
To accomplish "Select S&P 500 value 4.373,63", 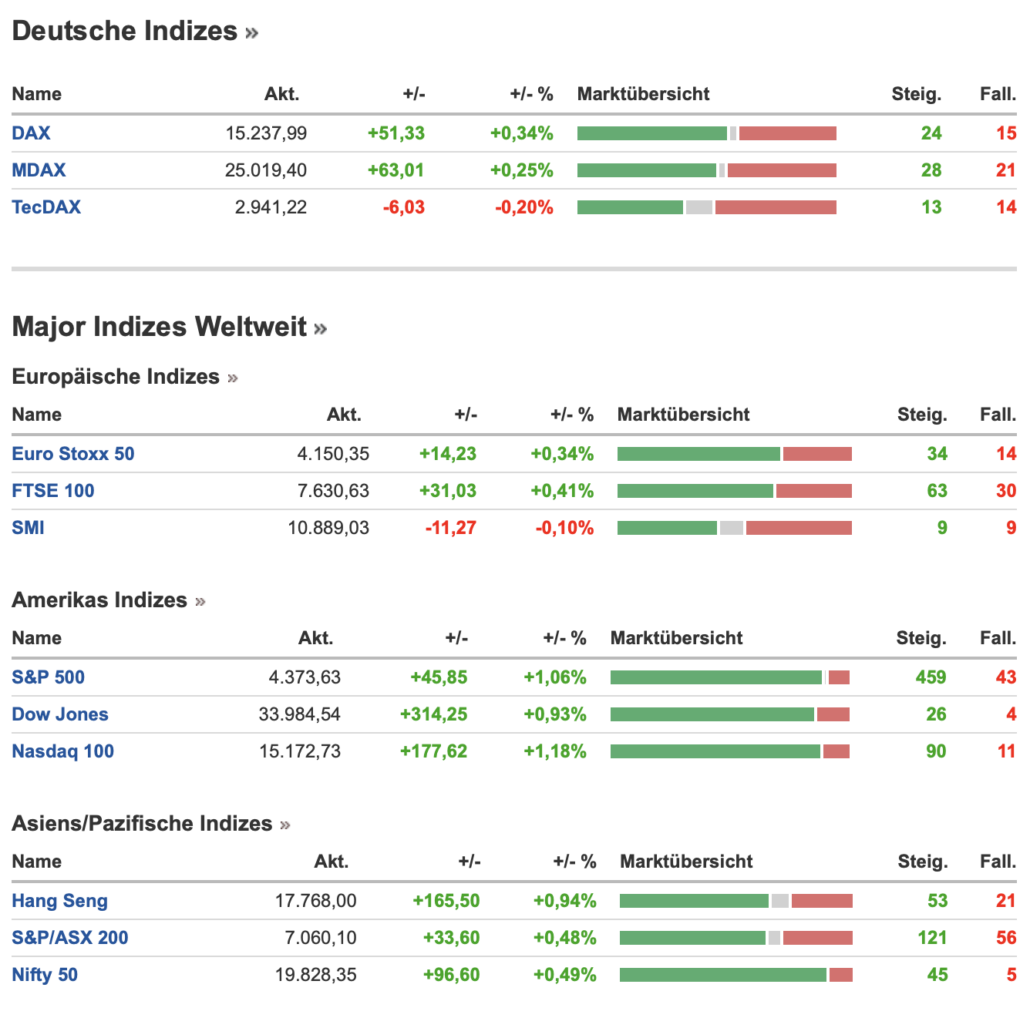I will click(x=305, y=677).
